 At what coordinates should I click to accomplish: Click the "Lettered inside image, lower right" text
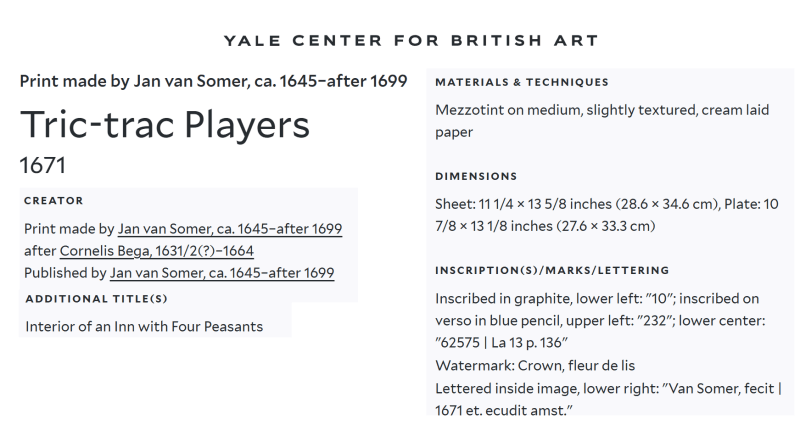(x=608, y=399)
